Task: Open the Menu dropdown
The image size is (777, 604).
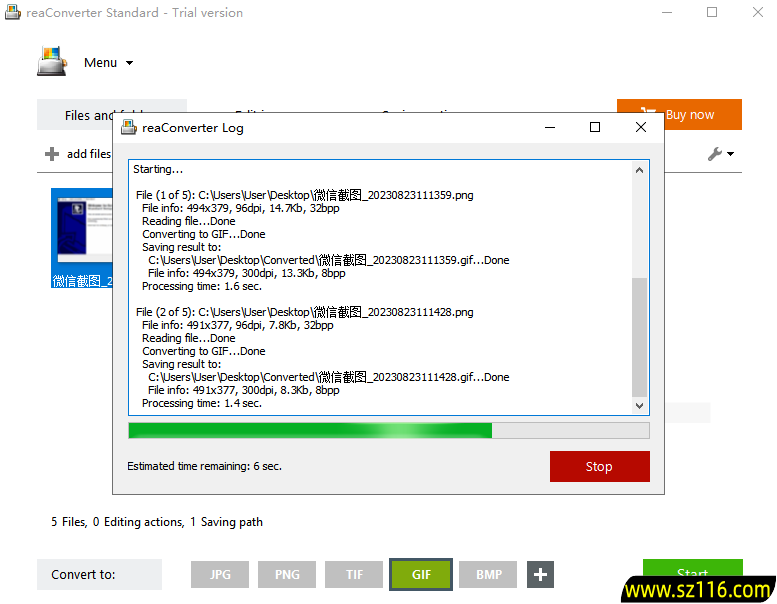Action: pos(108,62)
